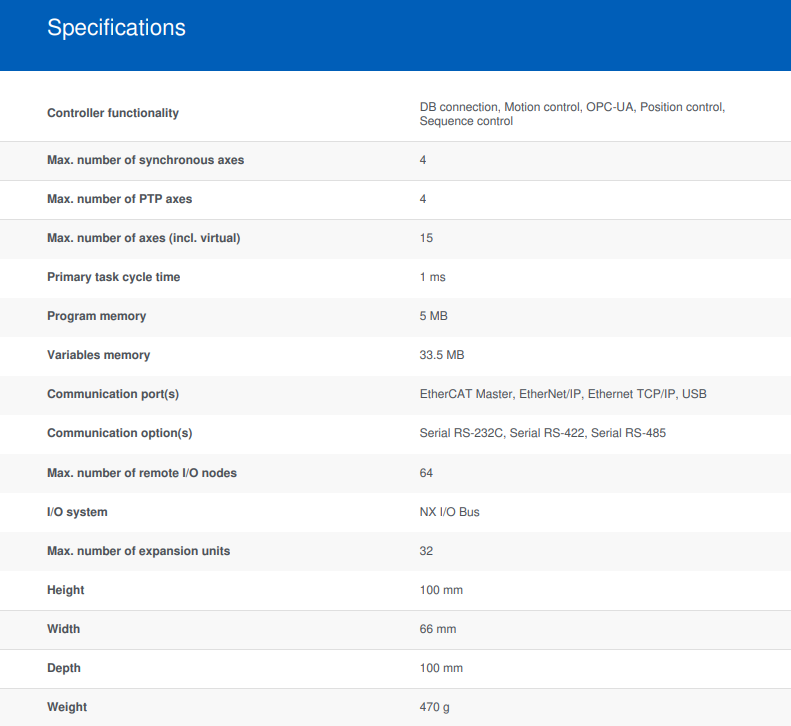Select Max. number of remote I/O nodes
This screenshot has height=726, width=791.
[142, 473]
